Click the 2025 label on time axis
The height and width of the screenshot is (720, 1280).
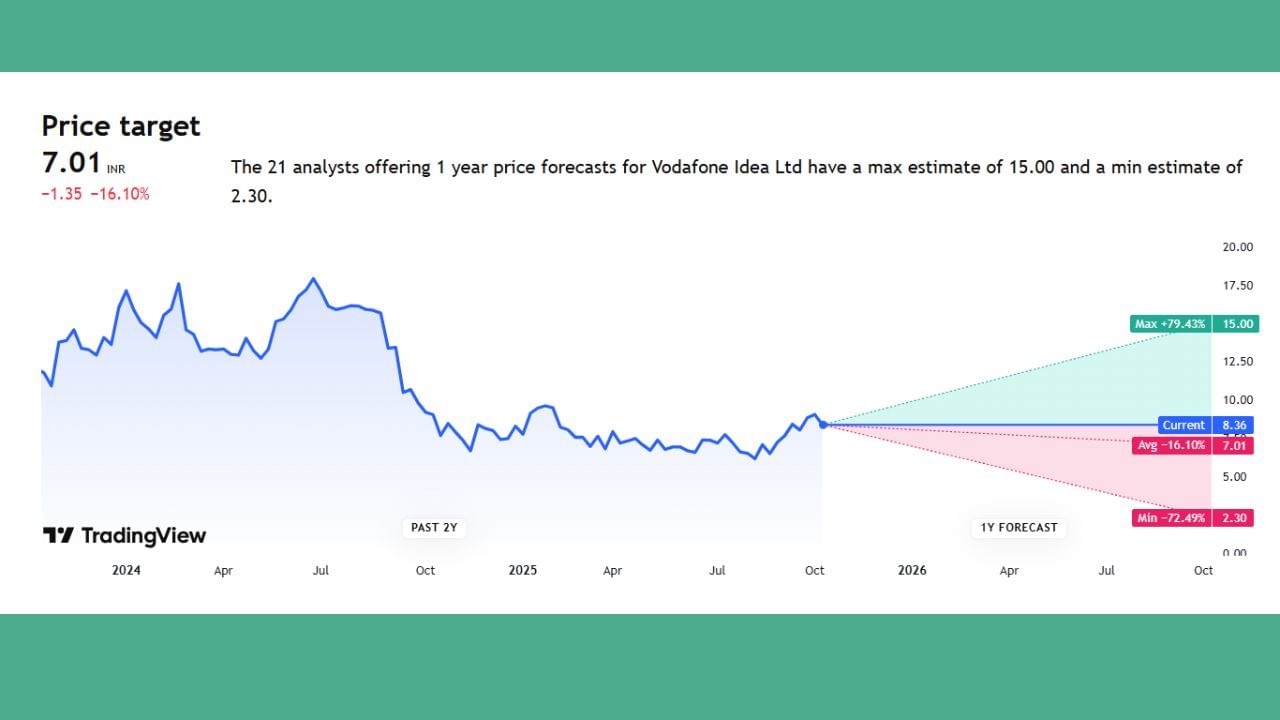click(x=522, y=570)
